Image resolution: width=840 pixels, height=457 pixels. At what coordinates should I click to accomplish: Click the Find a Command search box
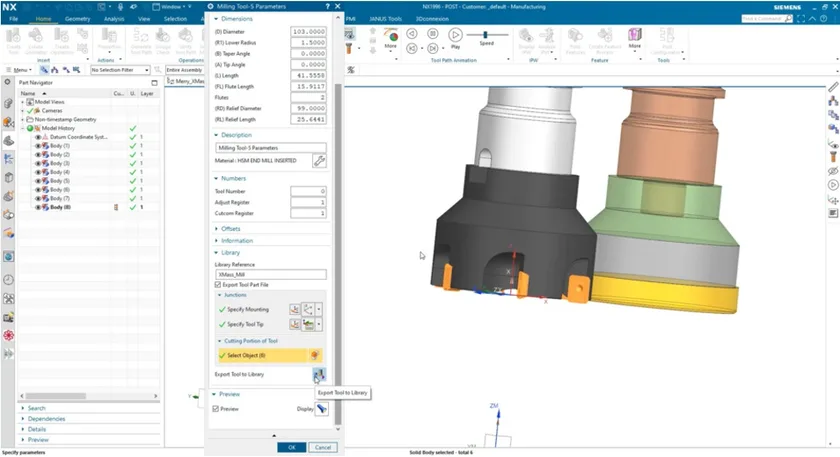(767, 19)
